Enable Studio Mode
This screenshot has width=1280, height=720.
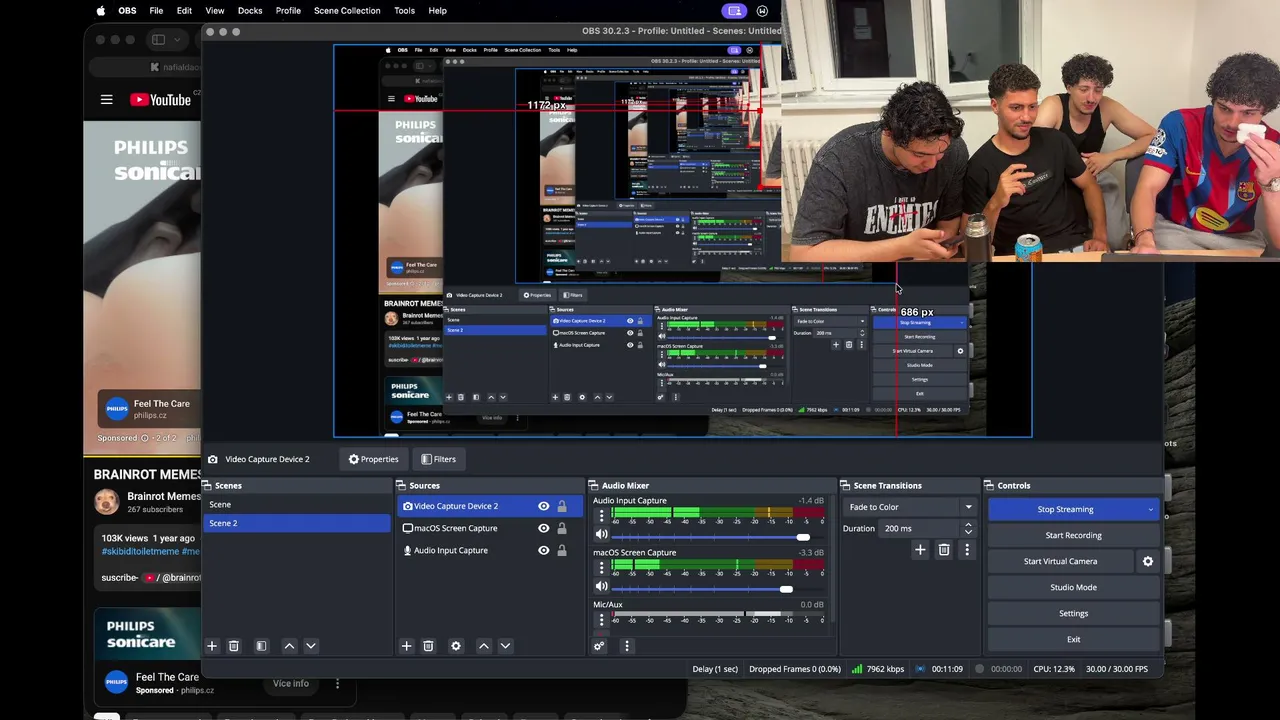point(1073,587)
